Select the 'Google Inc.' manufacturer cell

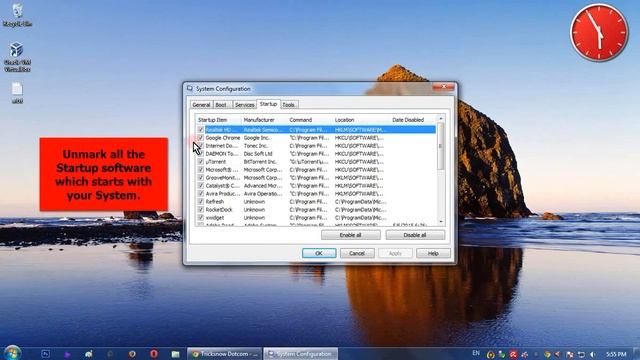[257, 138]
